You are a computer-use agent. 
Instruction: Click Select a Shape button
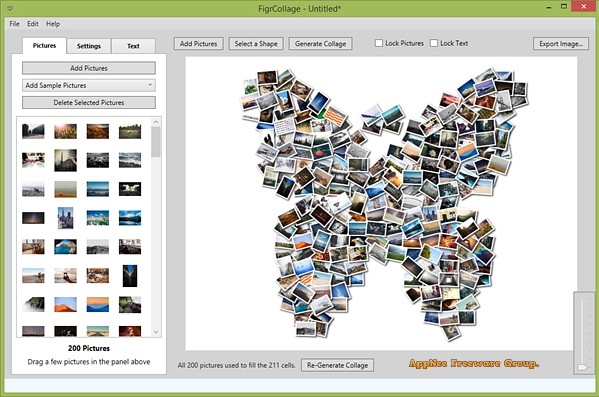click(x=256, y=44)
